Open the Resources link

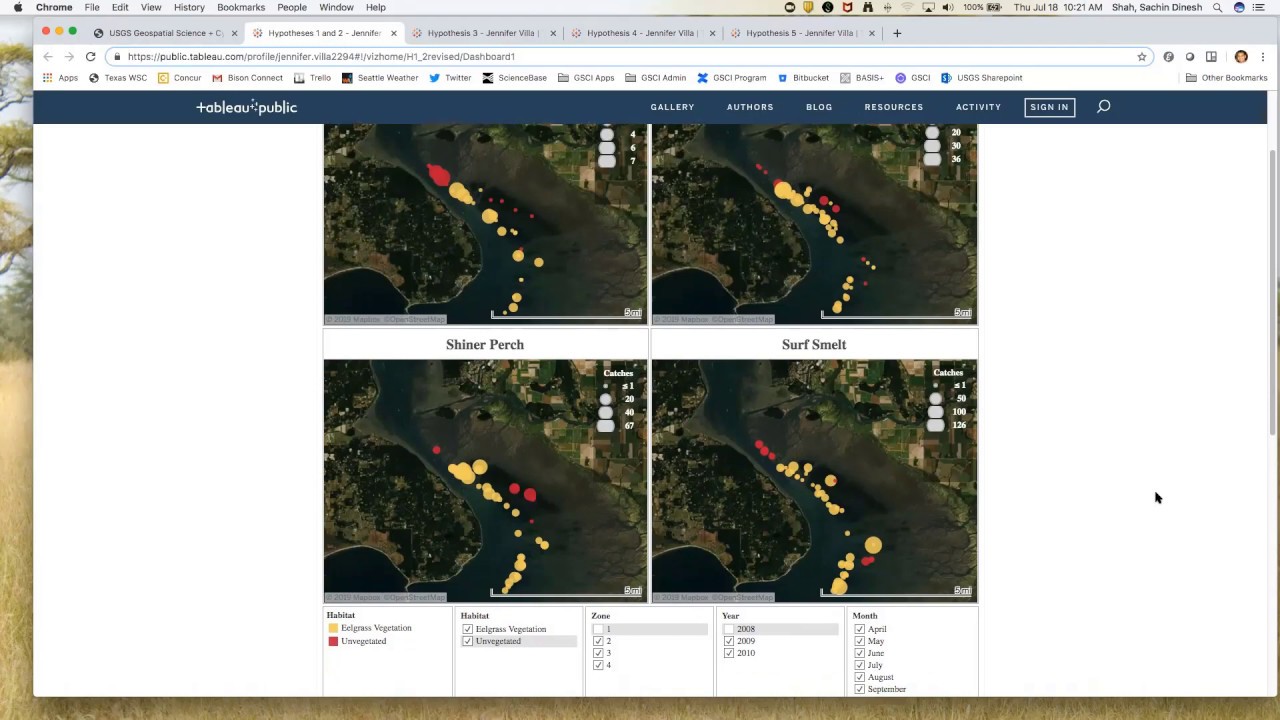coord(894,107)
